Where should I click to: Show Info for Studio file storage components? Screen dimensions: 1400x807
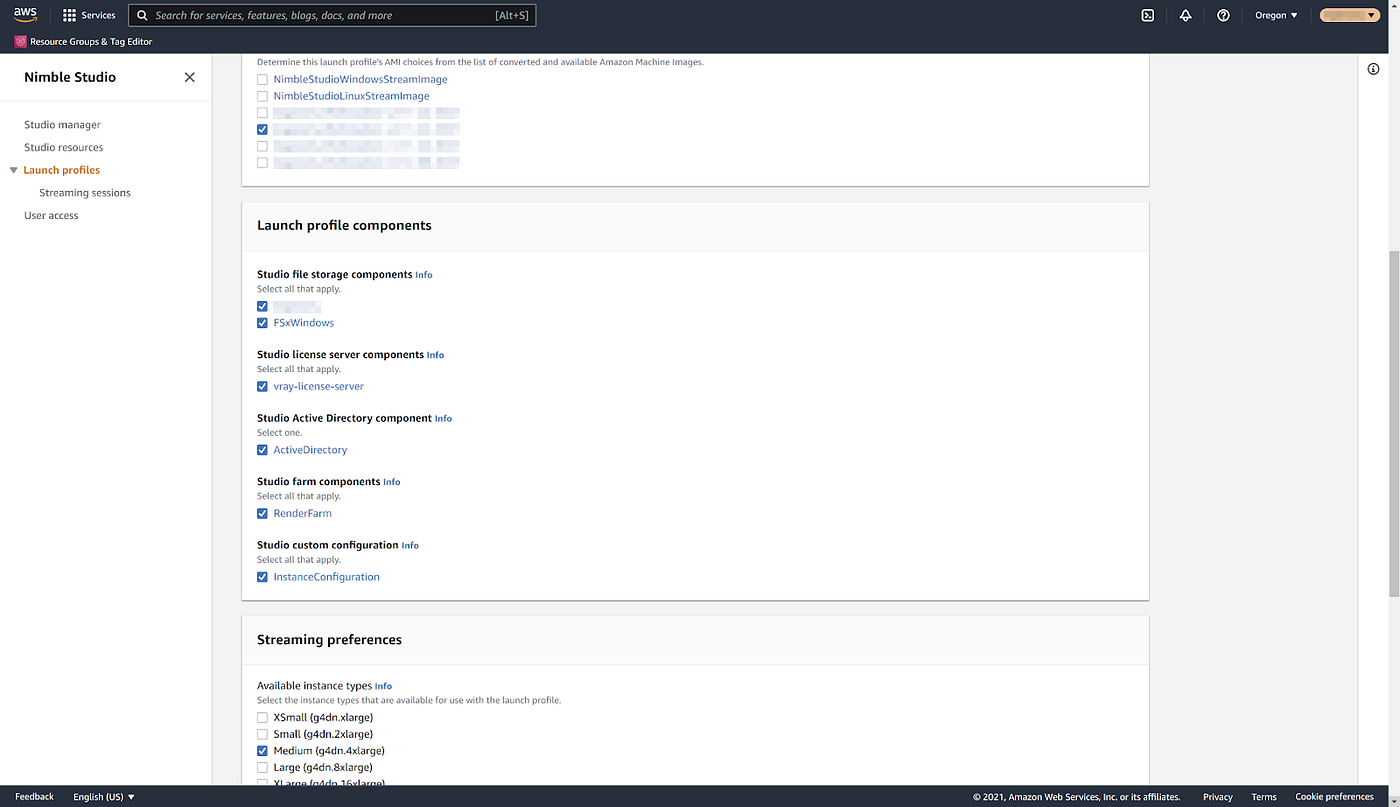(x=424, y=275)
